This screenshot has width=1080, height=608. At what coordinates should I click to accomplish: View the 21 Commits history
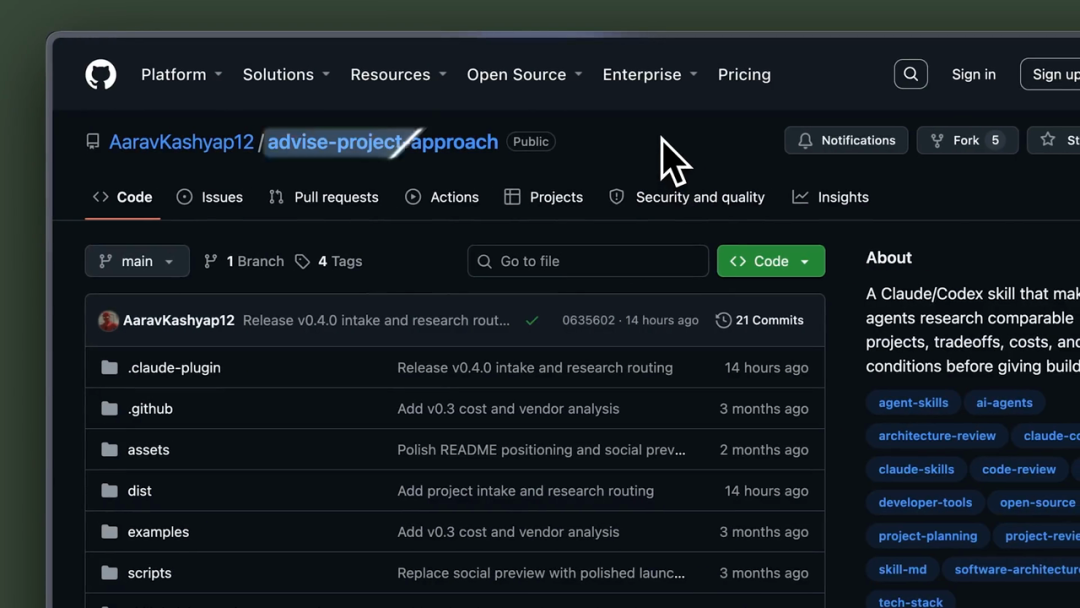coord(760,320)
